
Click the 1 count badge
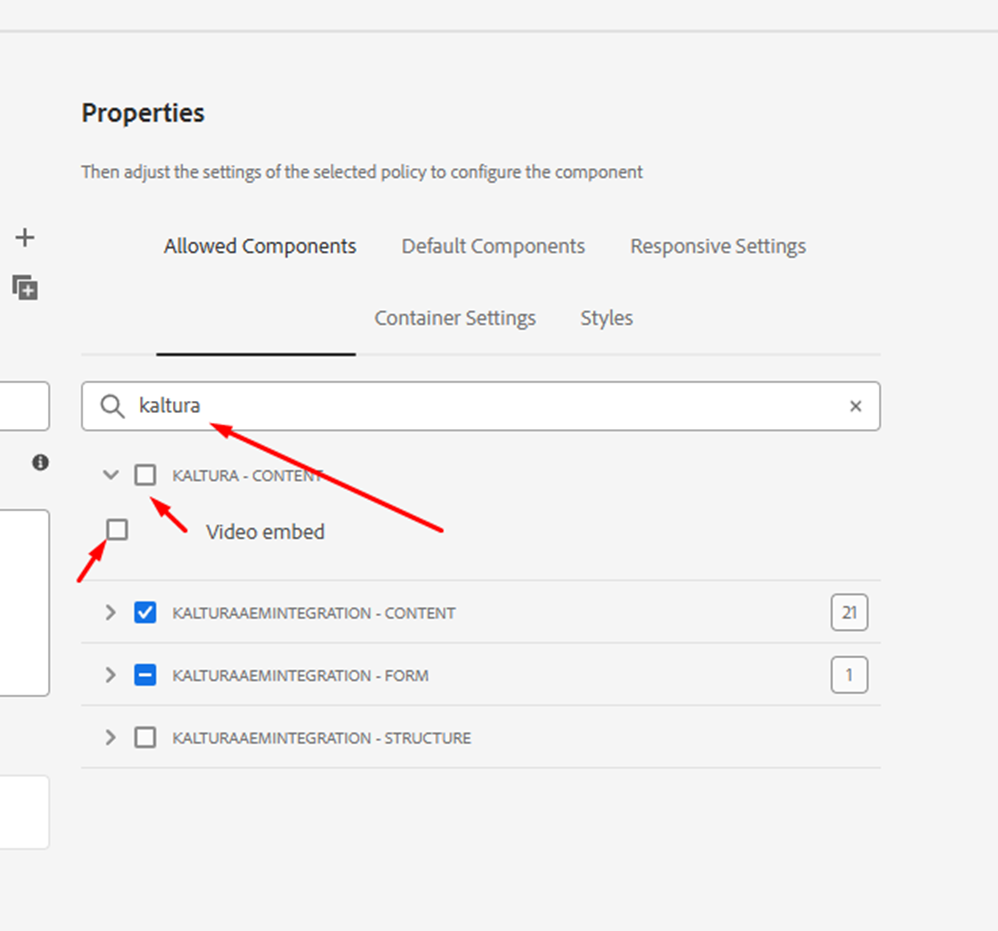[x=849, y=675]
